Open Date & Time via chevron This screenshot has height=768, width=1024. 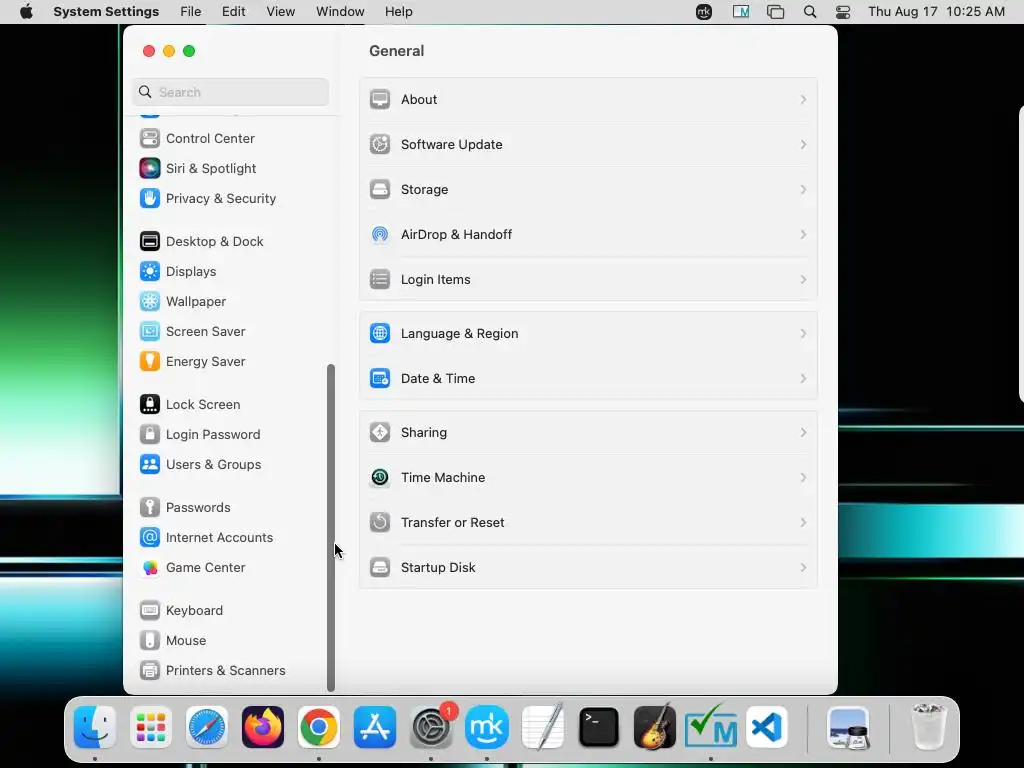click(803, 379)
